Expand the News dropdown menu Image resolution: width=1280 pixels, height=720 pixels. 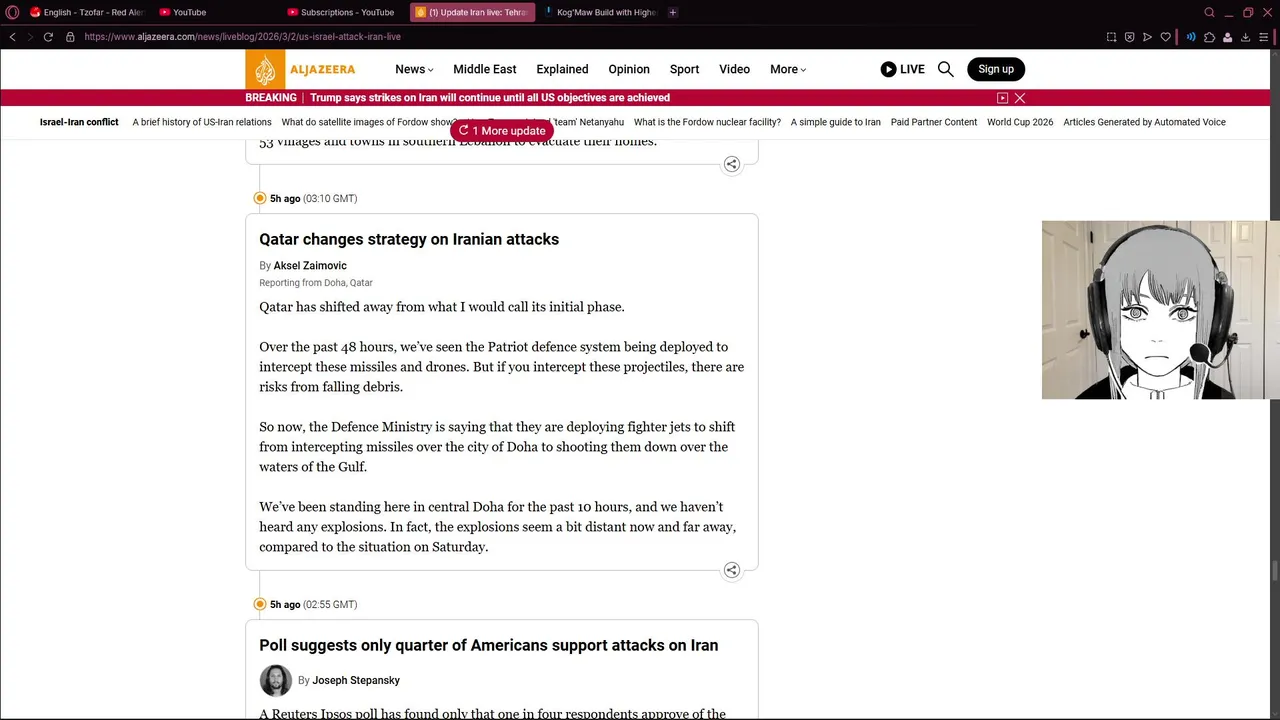point(414,69)
